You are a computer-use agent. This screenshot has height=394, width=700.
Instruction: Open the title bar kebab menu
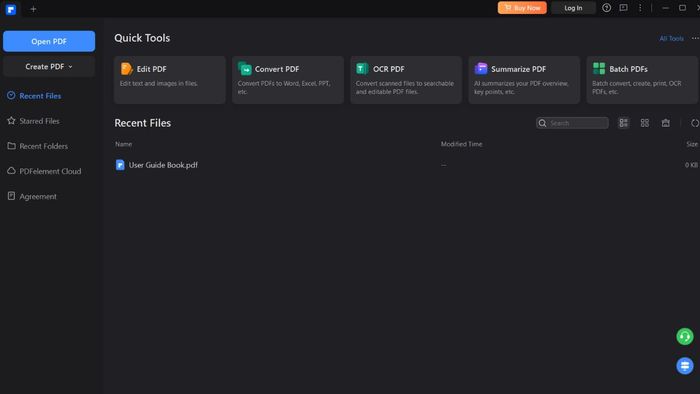pyautogui.click(x=640, y=8)
